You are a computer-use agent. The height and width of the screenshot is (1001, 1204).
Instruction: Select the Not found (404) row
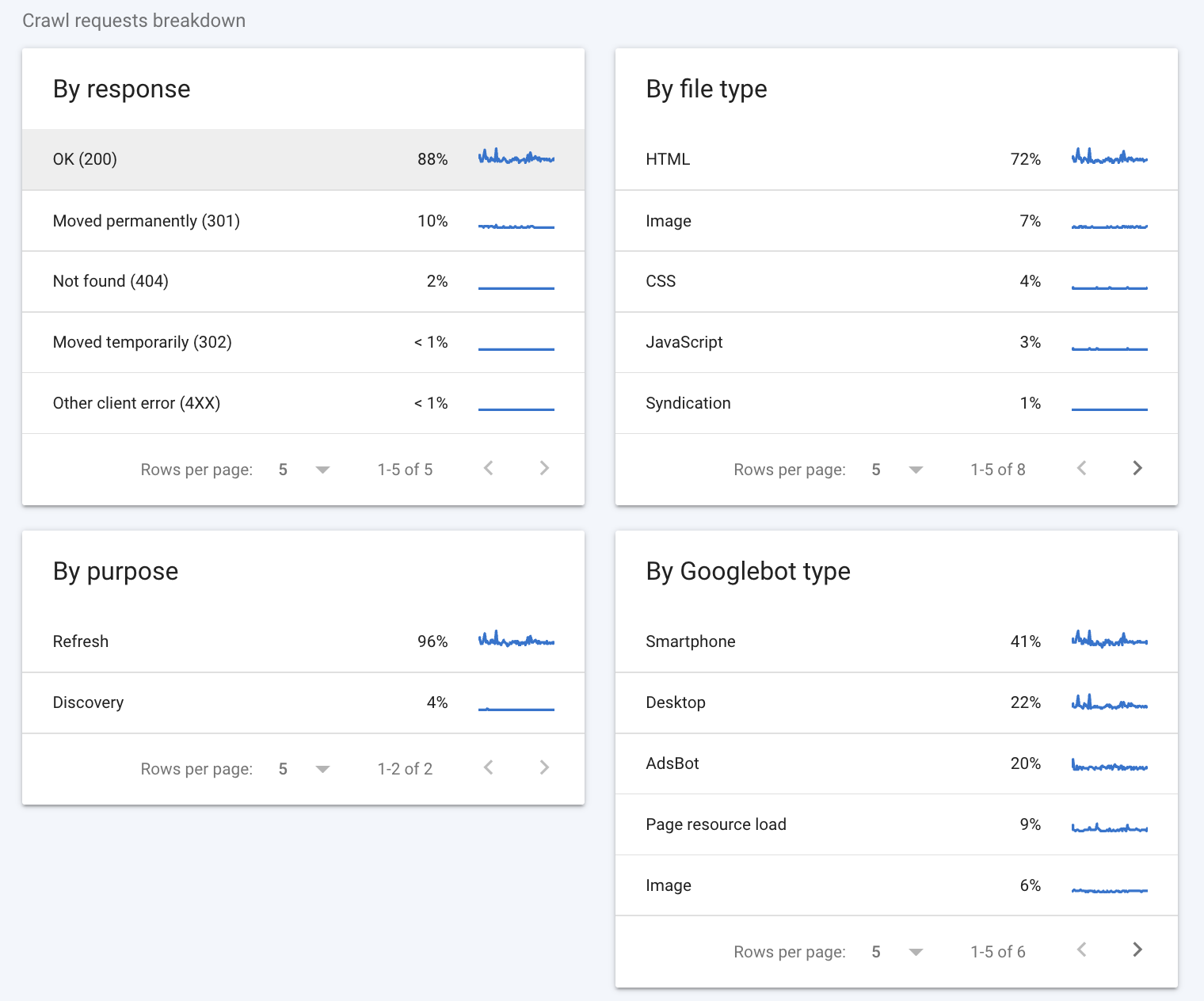pos(303,282)
